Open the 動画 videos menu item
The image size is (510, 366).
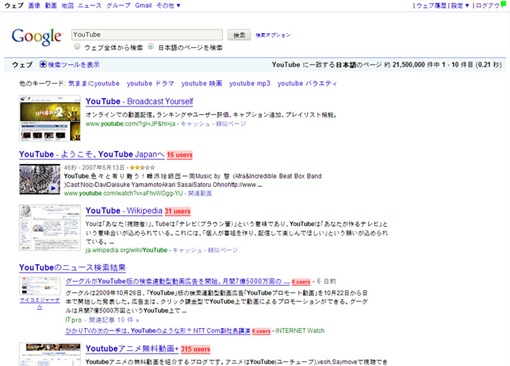click(51, 5)
